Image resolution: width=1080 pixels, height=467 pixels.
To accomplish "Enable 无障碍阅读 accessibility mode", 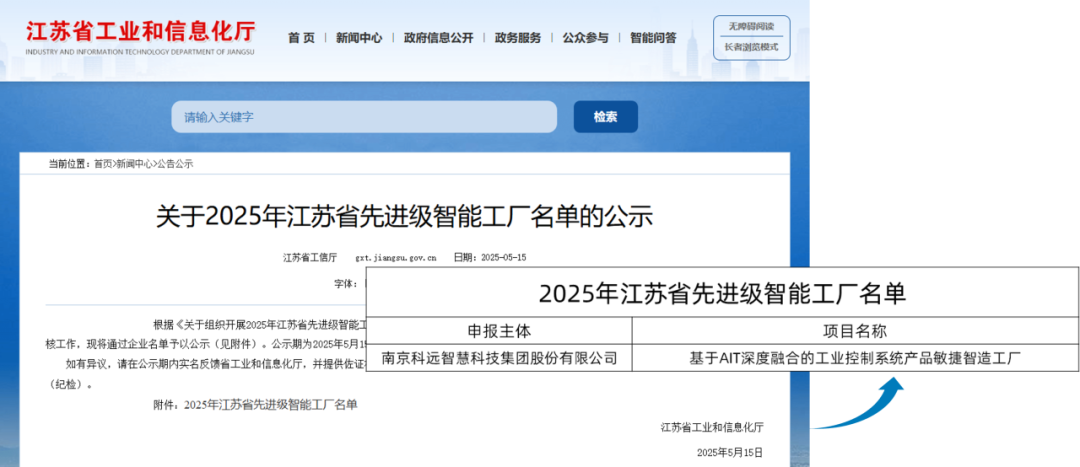I will 751,26.
